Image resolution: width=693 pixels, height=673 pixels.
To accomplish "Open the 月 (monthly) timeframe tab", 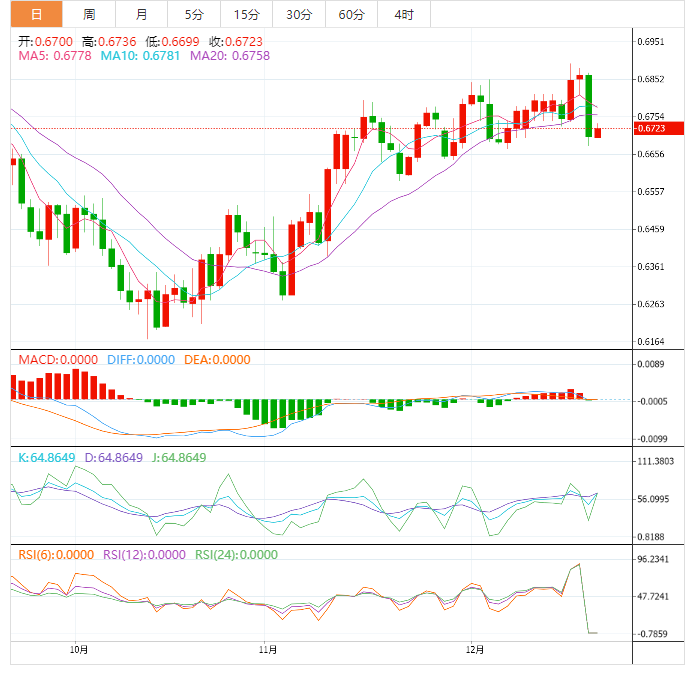I will pyautogui.click(x=141, y=14).
